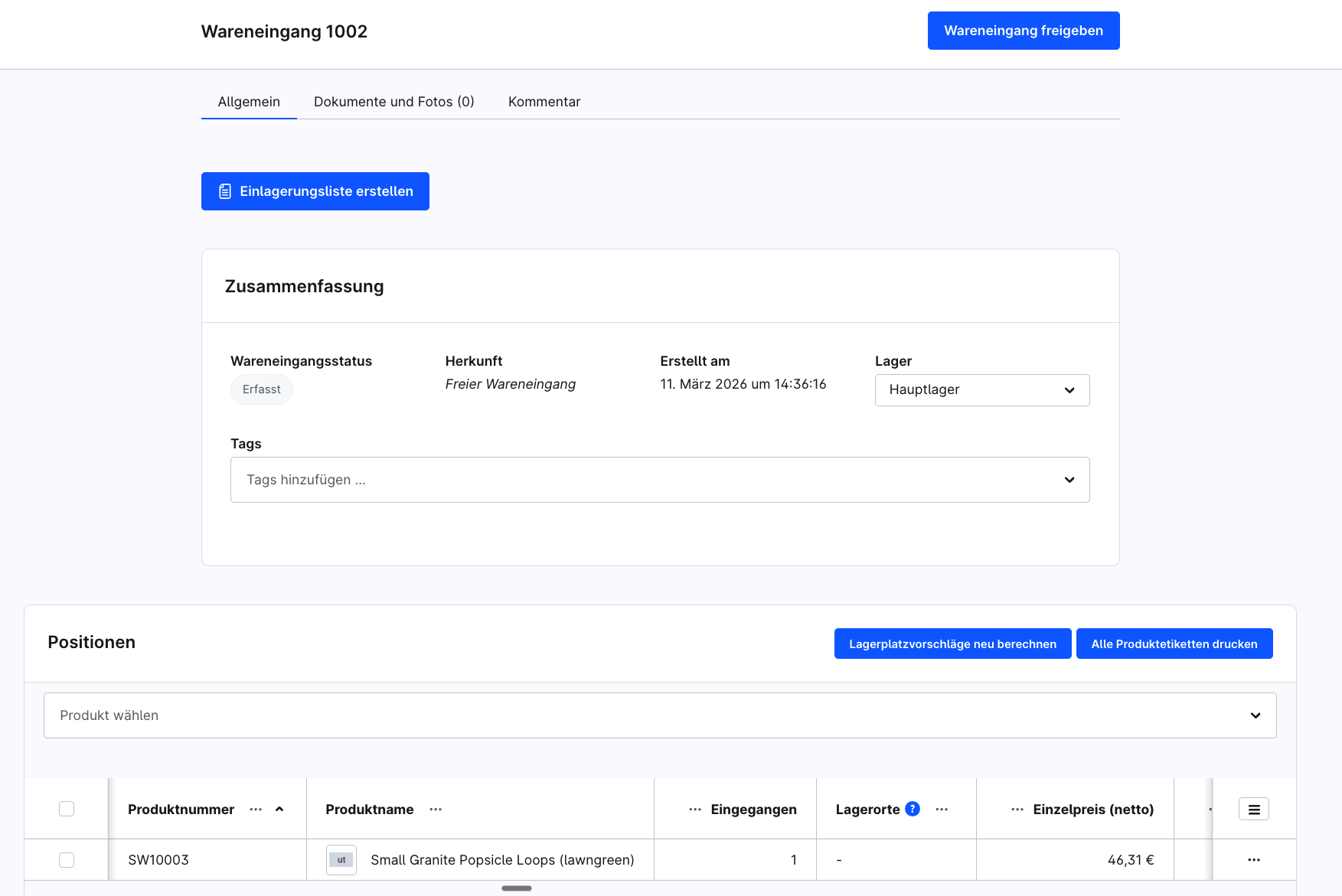Click the Wareneingang freigeben button
Screen dimensions: 1342x896
click(x=1023, y=31)
